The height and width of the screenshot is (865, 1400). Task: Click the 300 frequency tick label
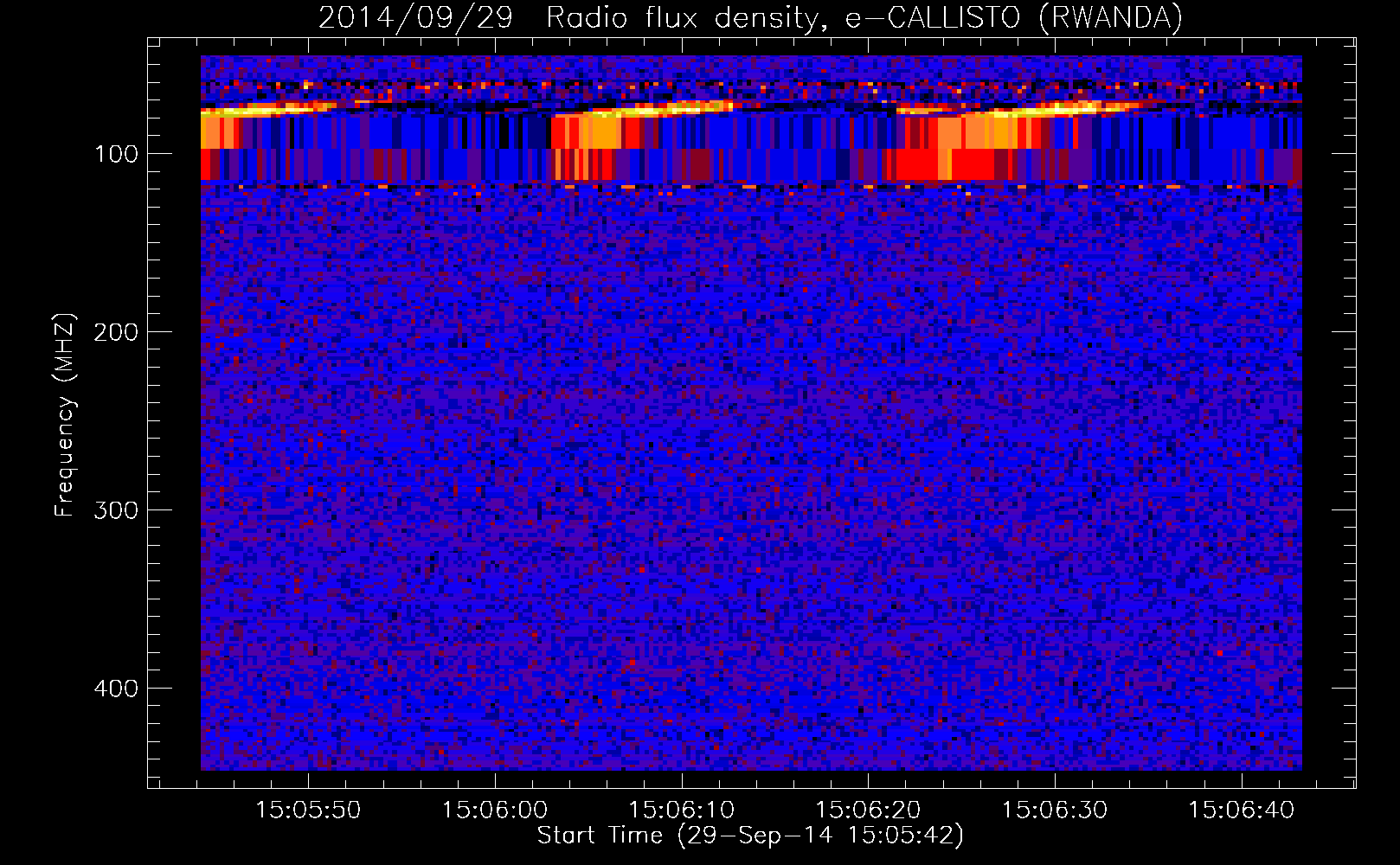[116, 510]
